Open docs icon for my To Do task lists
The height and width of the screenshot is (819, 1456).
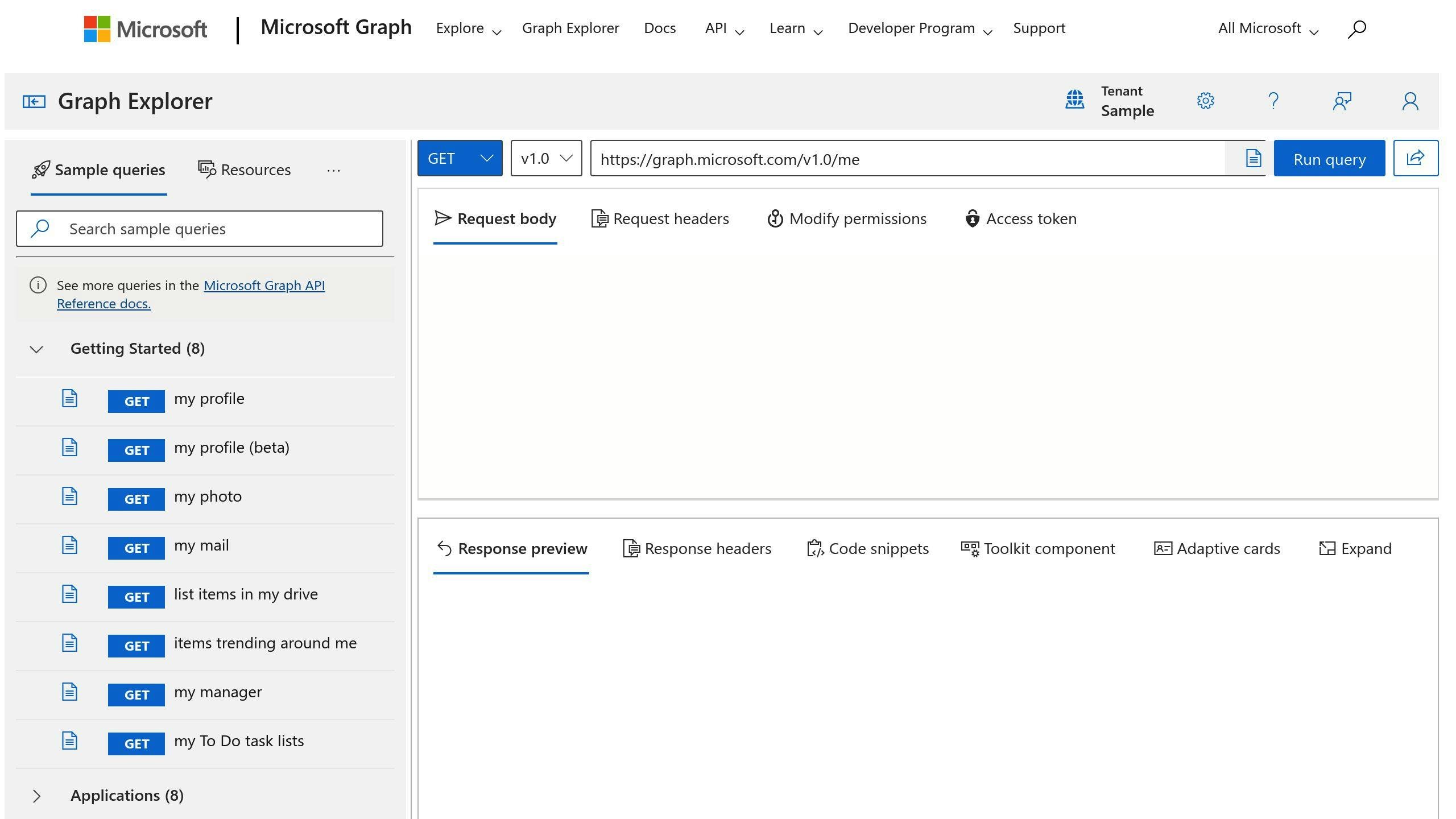[69, 741]
